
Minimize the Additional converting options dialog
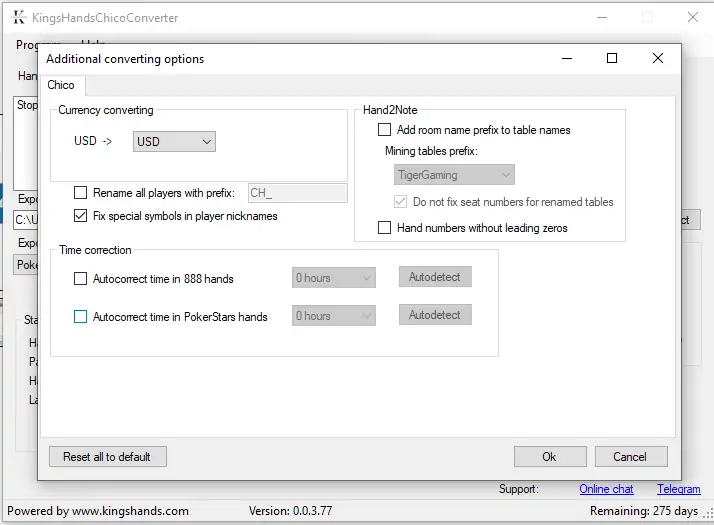point(567,59)
